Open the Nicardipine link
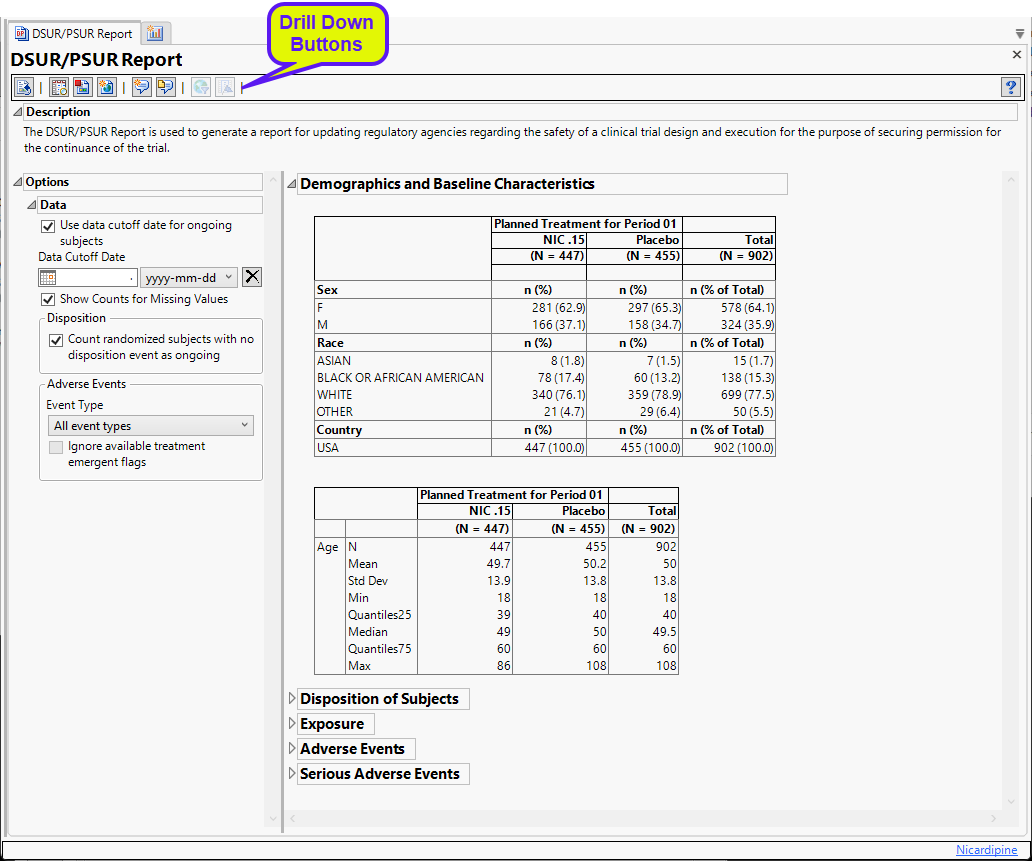The height and width of the screenshot is (861, 1032). coord(988,850)
